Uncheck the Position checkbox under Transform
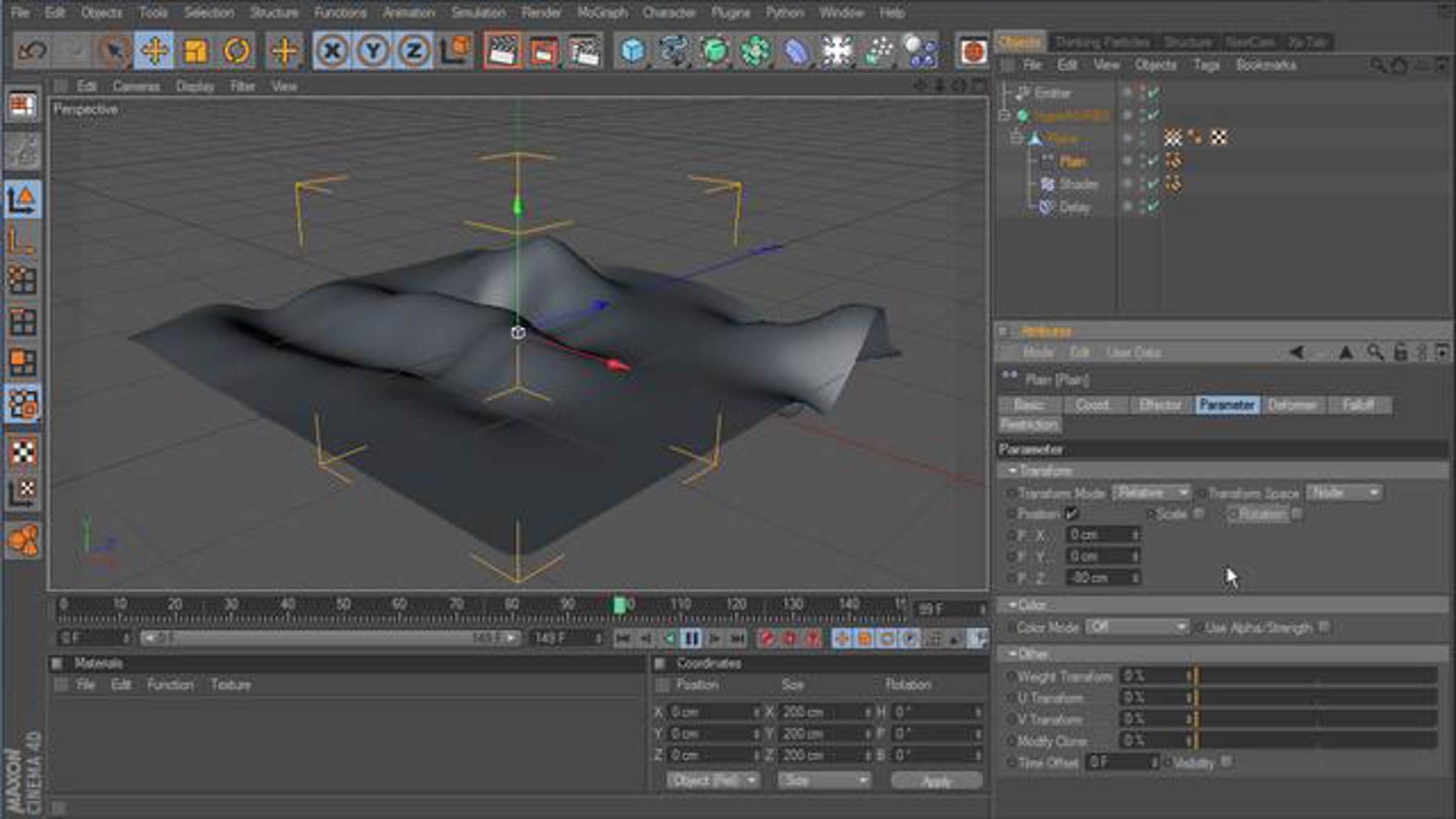 (1071, 513)
